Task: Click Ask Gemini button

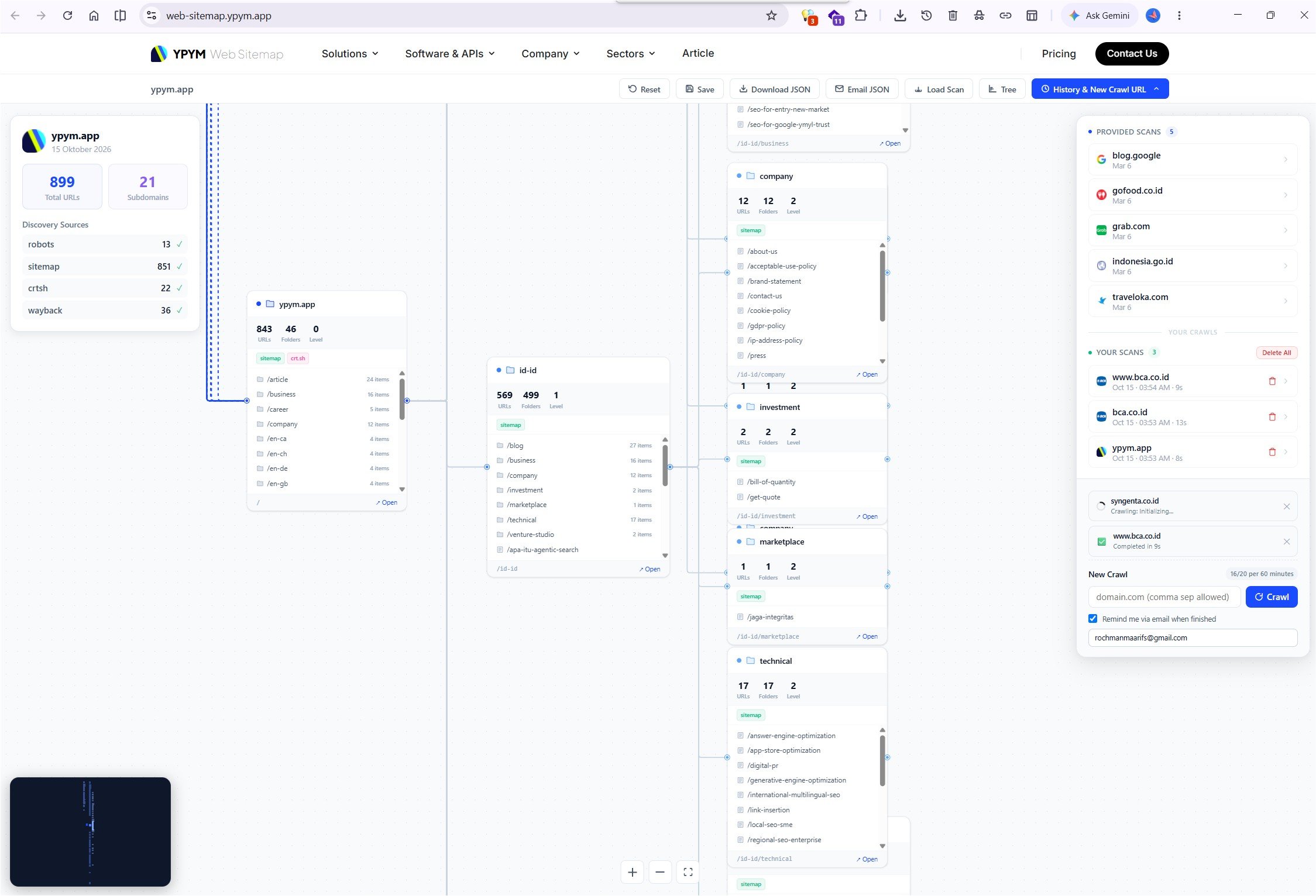Action: (x=1099, y=16)
